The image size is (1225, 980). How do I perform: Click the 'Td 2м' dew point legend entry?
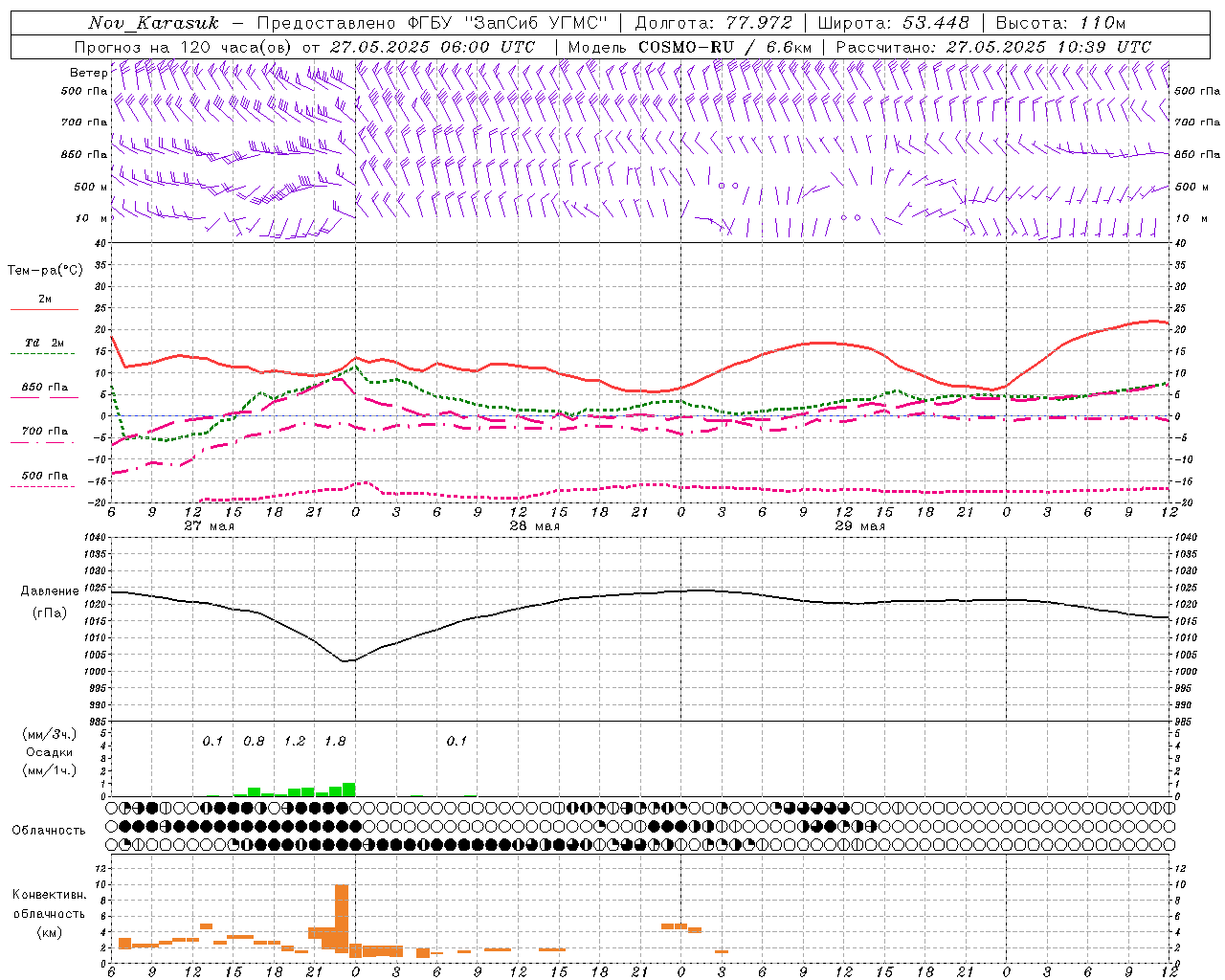point(44,343)
